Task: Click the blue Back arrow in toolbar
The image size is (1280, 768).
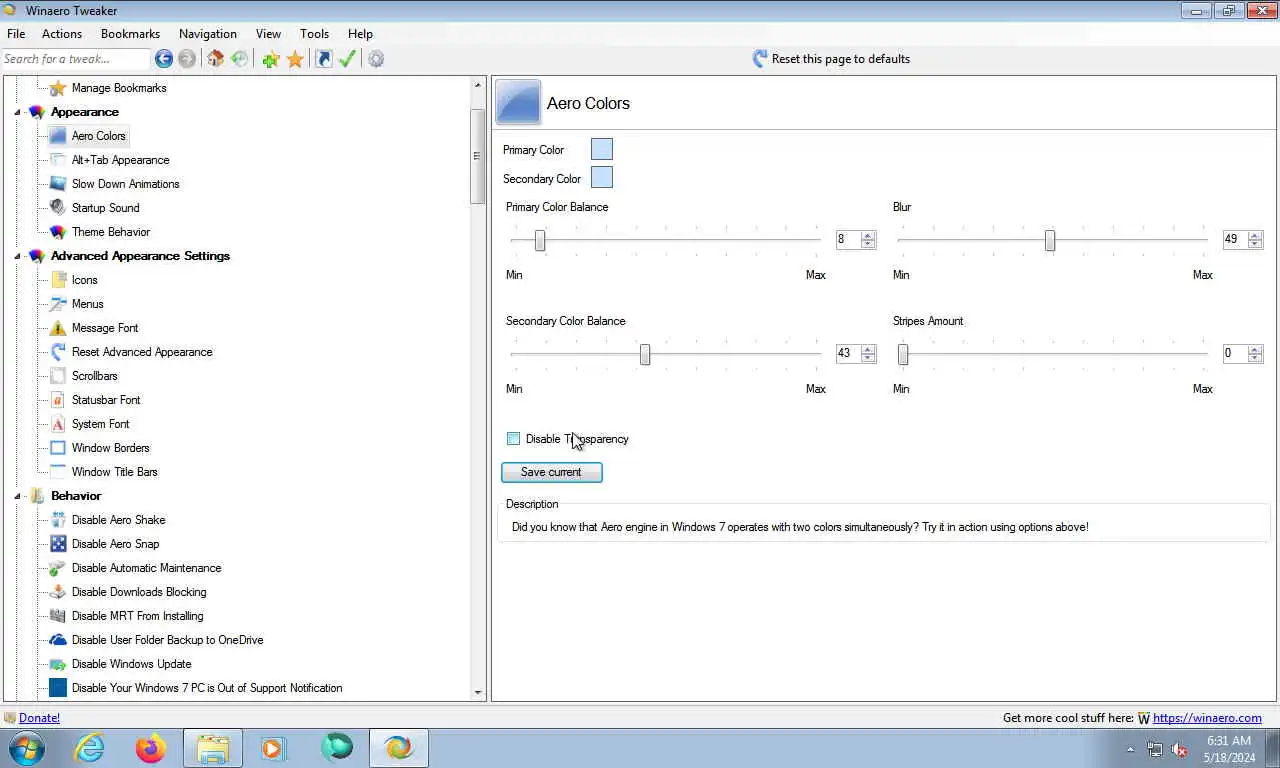Action: (164, 59)
